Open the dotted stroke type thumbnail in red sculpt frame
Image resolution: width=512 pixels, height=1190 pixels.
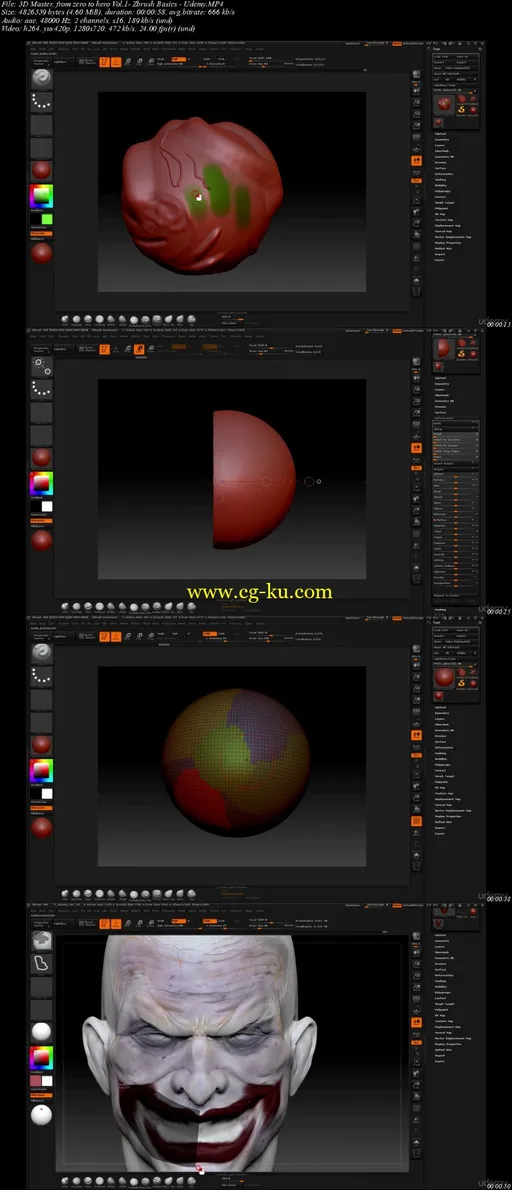click(41, 102)
